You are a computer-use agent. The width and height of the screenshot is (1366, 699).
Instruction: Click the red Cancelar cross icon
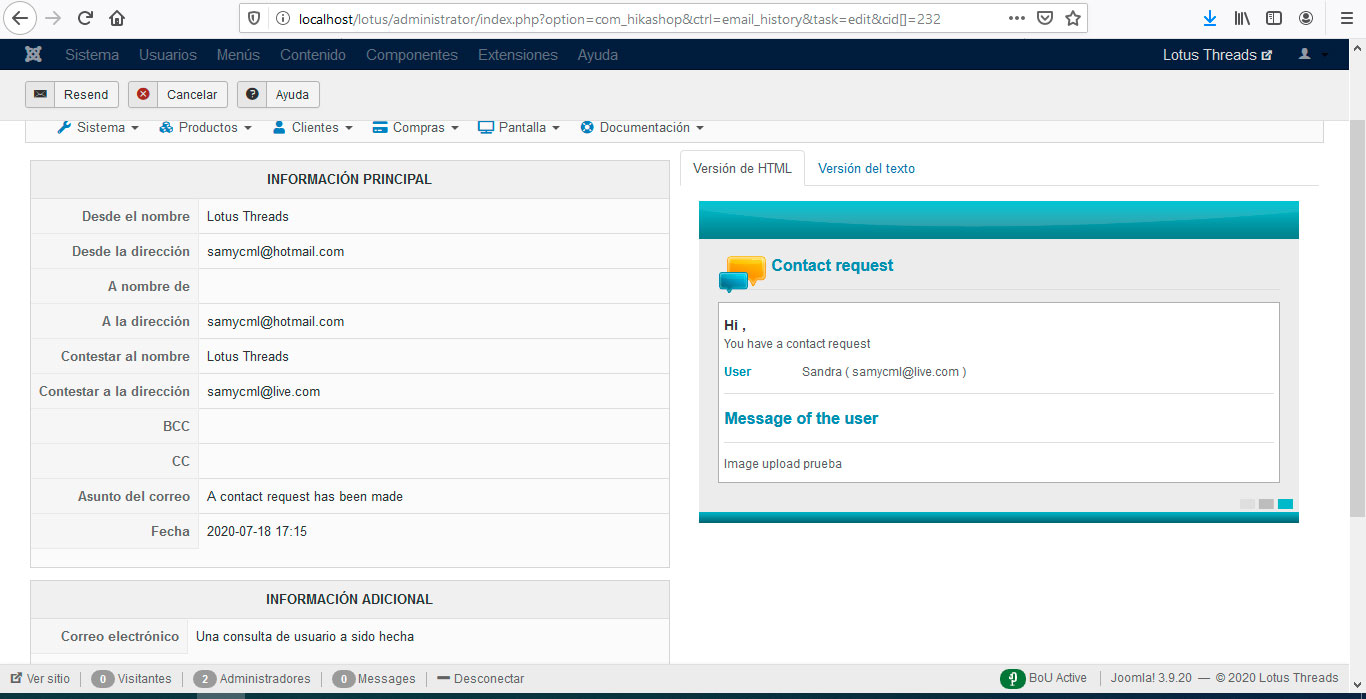[x=143, y=94]
